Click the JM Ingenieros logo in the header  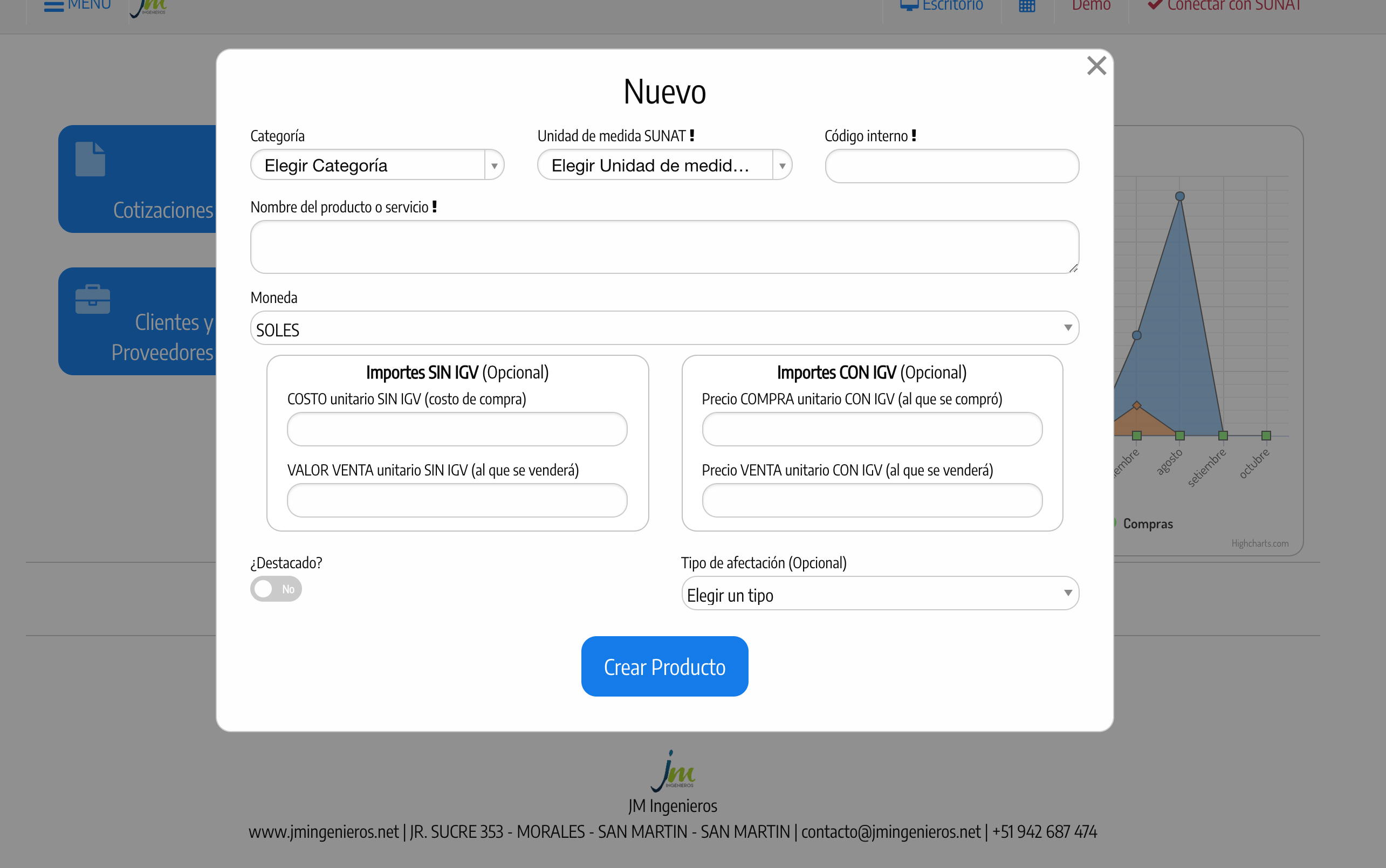click(149, 8)
